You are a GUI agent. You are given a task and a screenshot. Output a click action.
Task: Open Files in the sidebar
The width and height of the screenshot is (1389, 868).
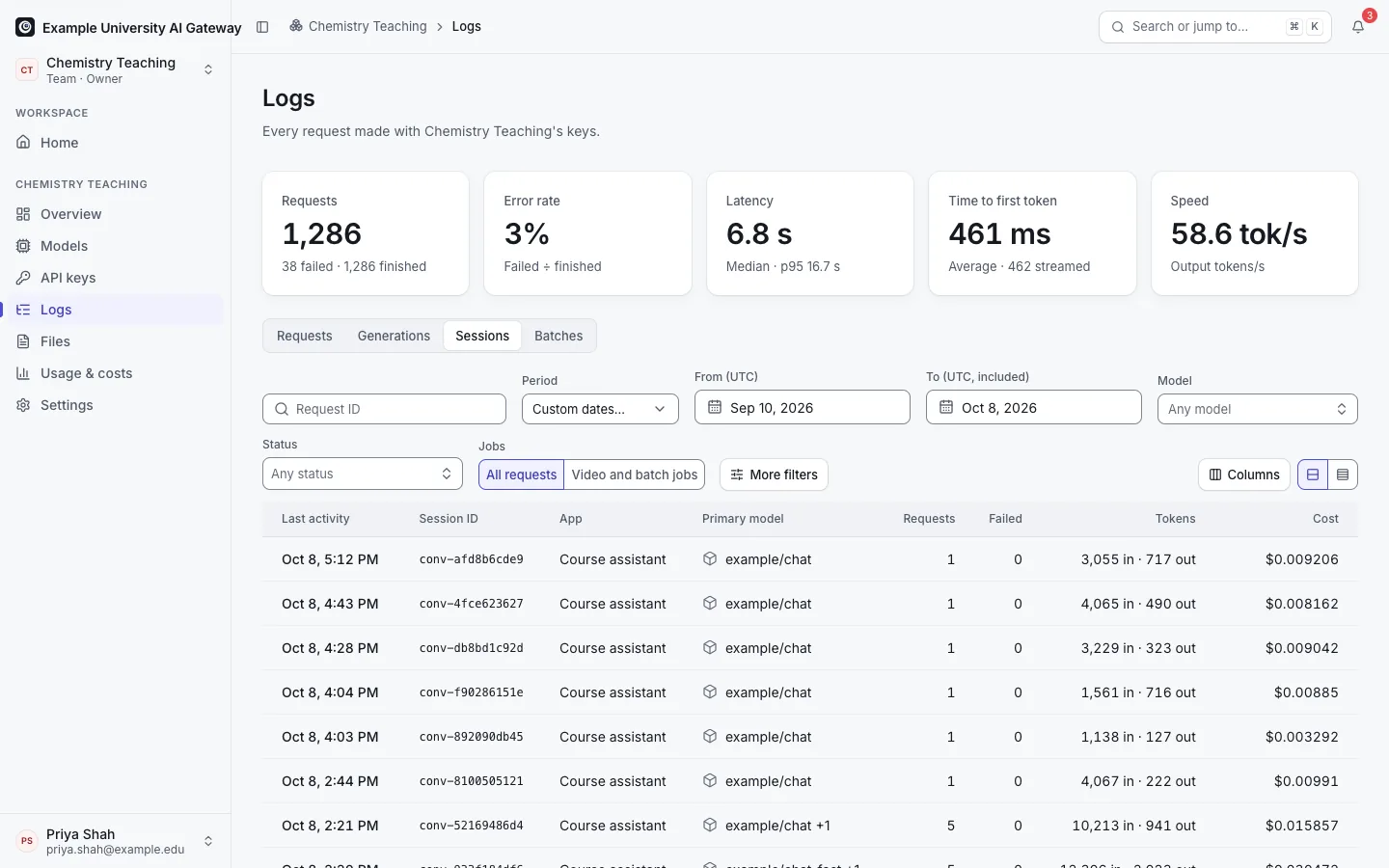pyautogui.click(x=115, y=341)
